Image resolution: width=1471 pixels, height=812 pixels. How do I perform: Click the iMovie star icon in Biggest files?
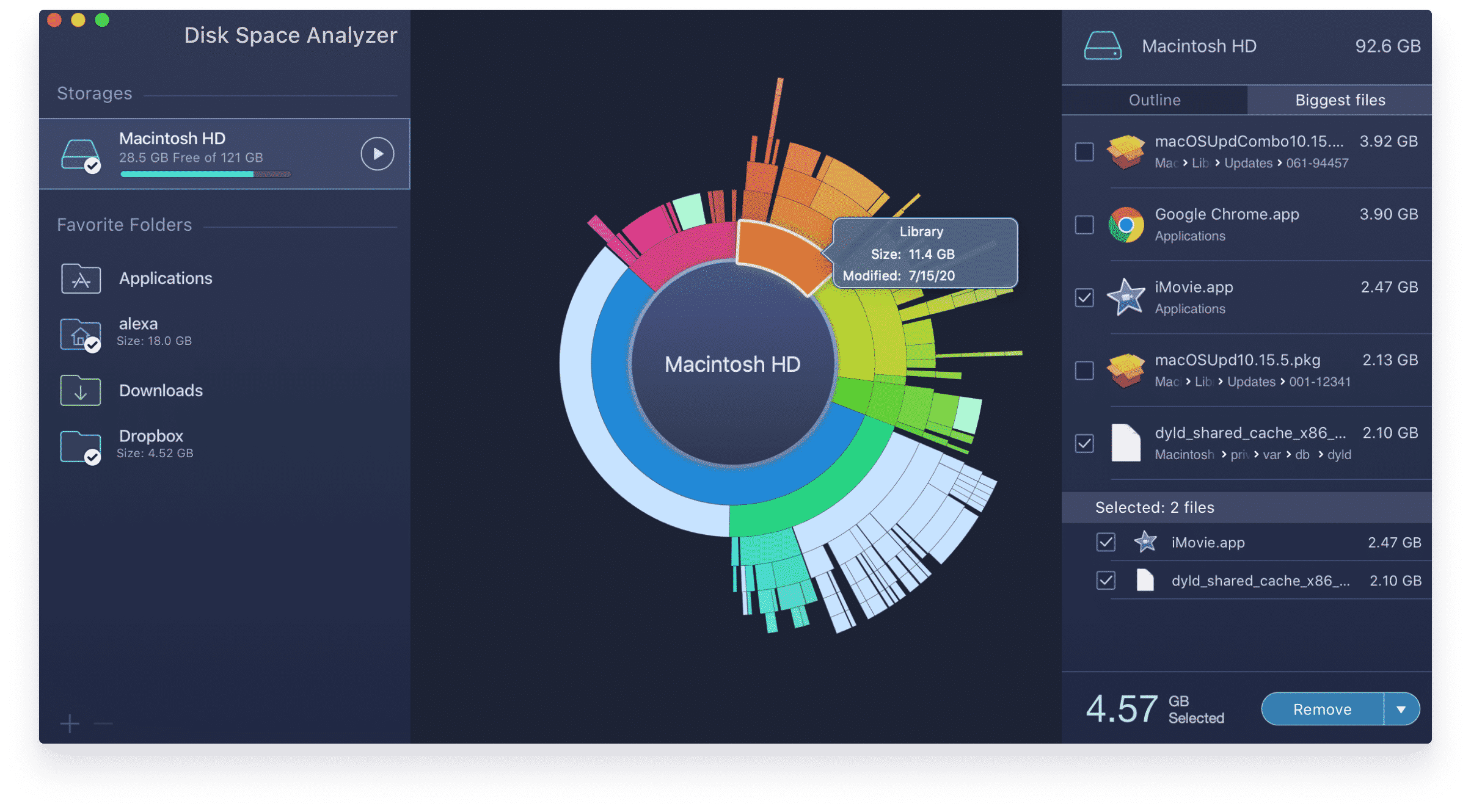coord(1126,297)
